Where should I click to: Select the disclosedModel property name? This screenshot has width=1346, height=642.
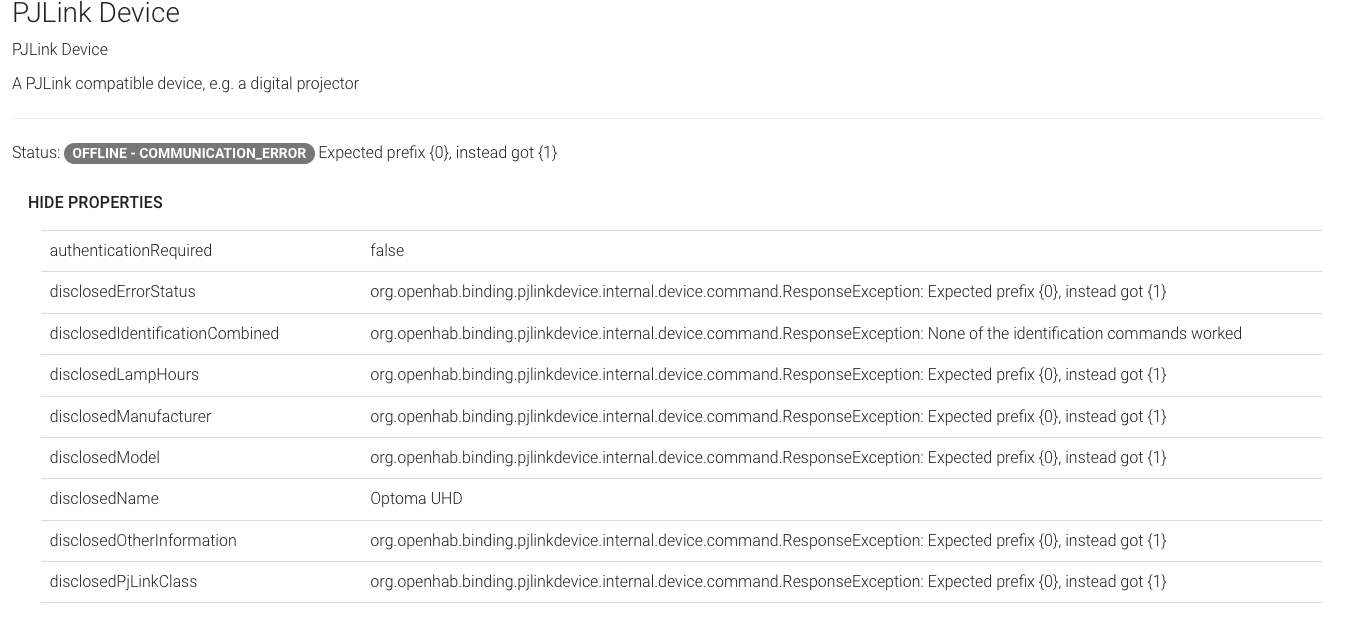point(105,458)
